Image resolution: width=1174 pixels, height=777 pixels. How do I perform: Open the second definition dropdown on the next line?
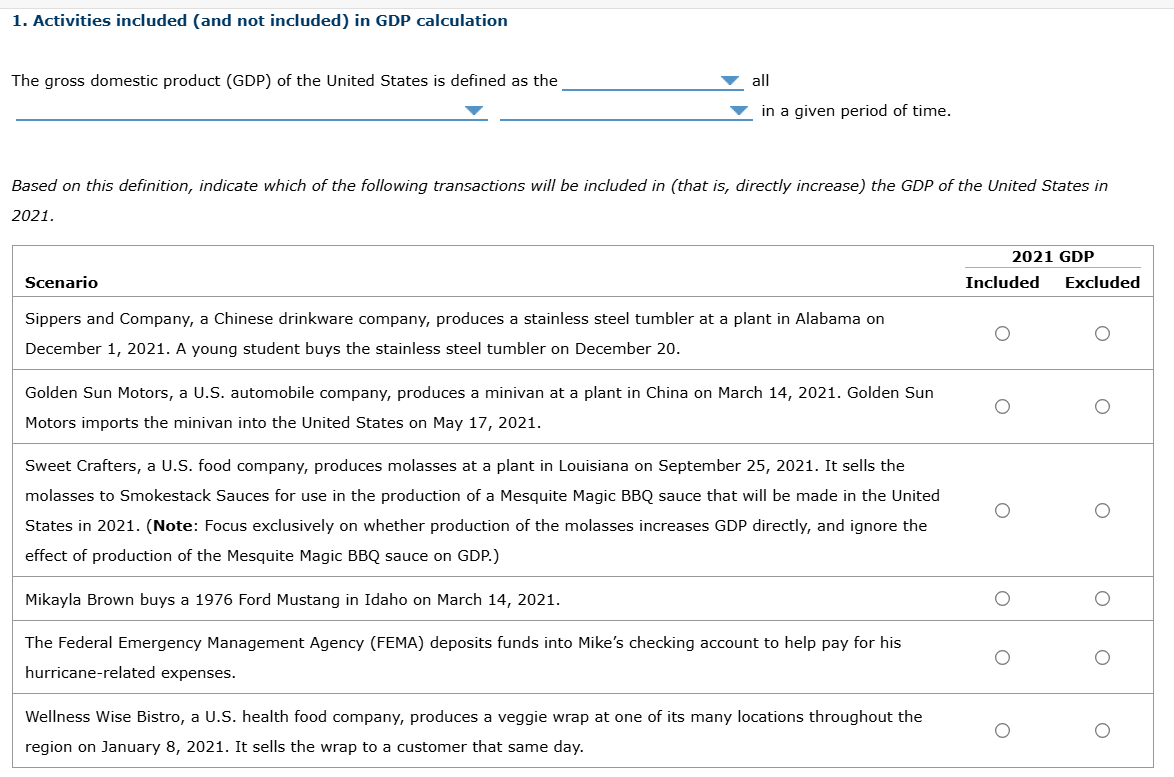tap(475, 110)
